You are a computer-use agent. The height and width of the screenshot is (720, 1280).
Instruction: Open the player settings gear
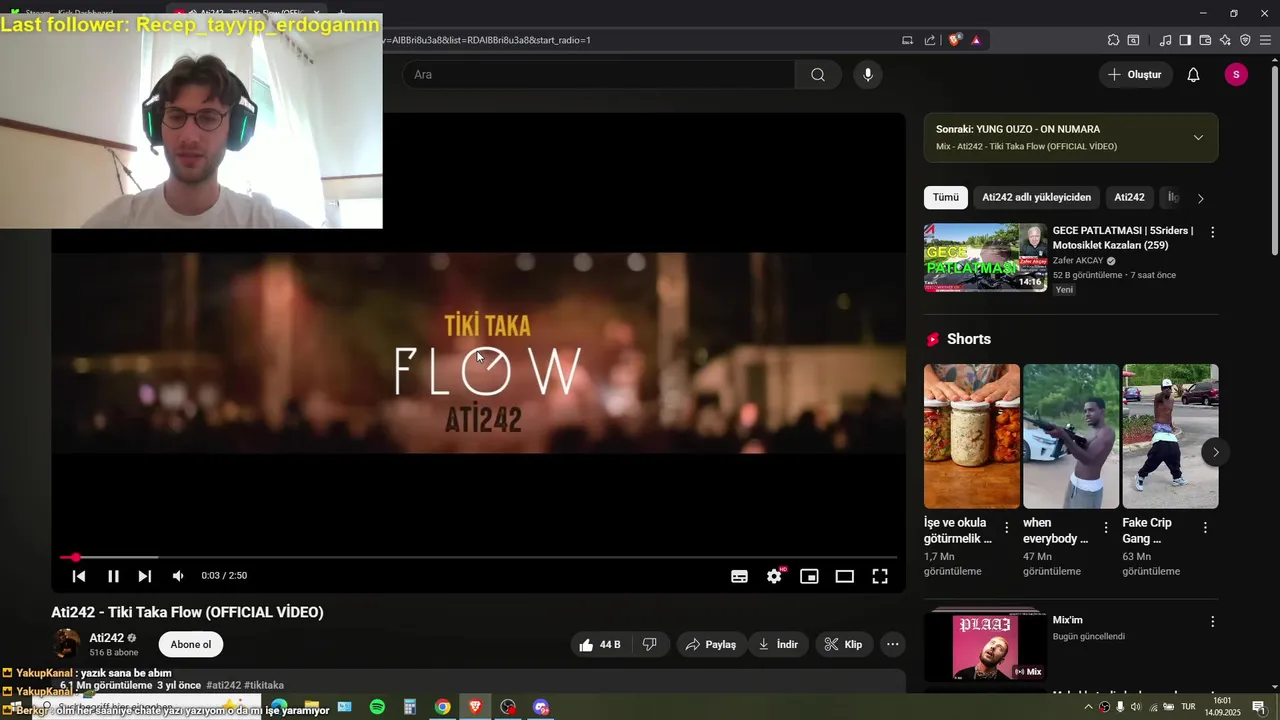pyautogui.click(x=774, y=576)
